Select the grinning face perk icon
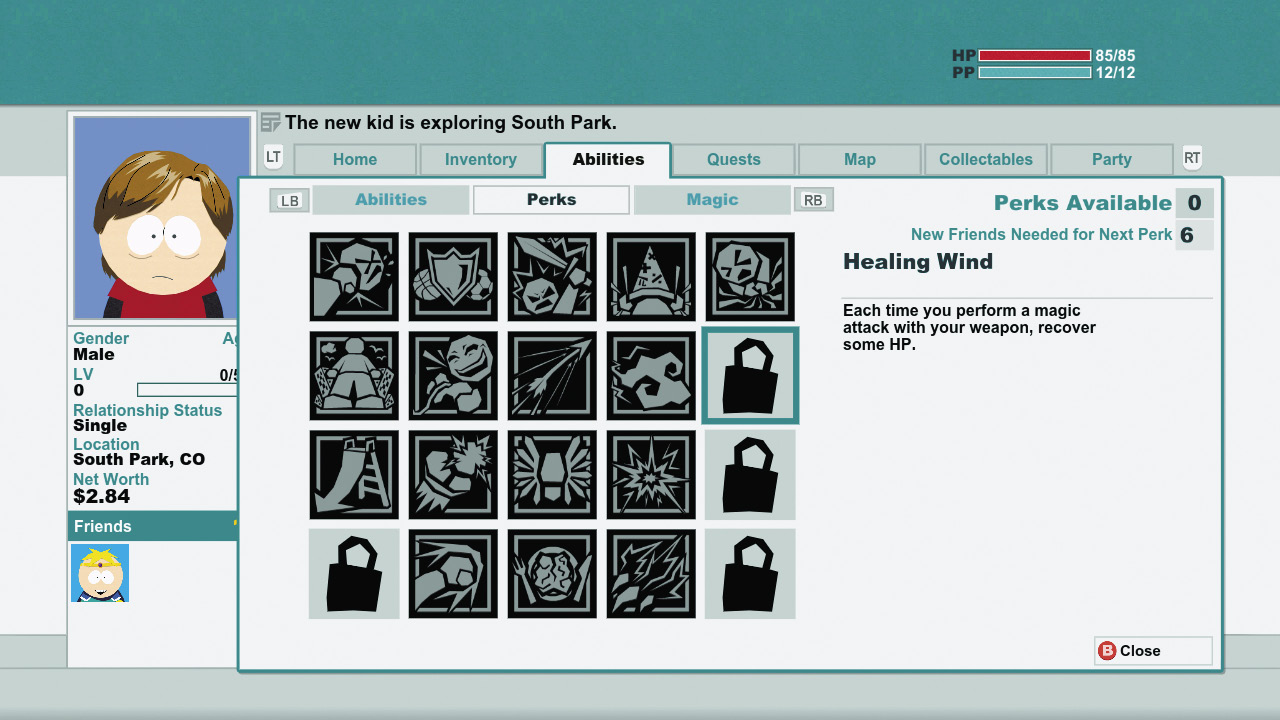This screenshot has width=1280, height=720. coord(453,376)
